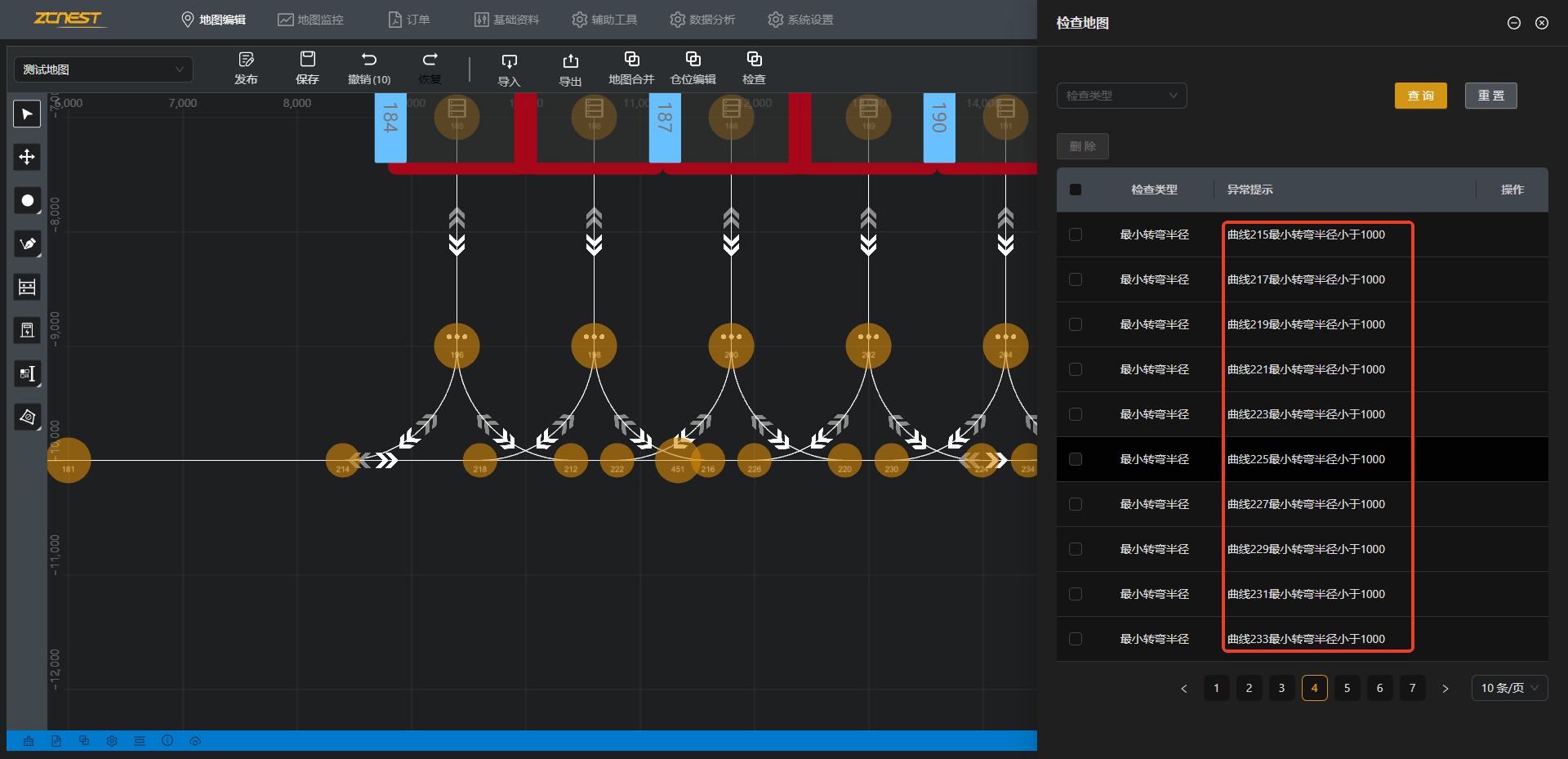Go to page 5
1568x759 pixels.
pos(1347,688)
